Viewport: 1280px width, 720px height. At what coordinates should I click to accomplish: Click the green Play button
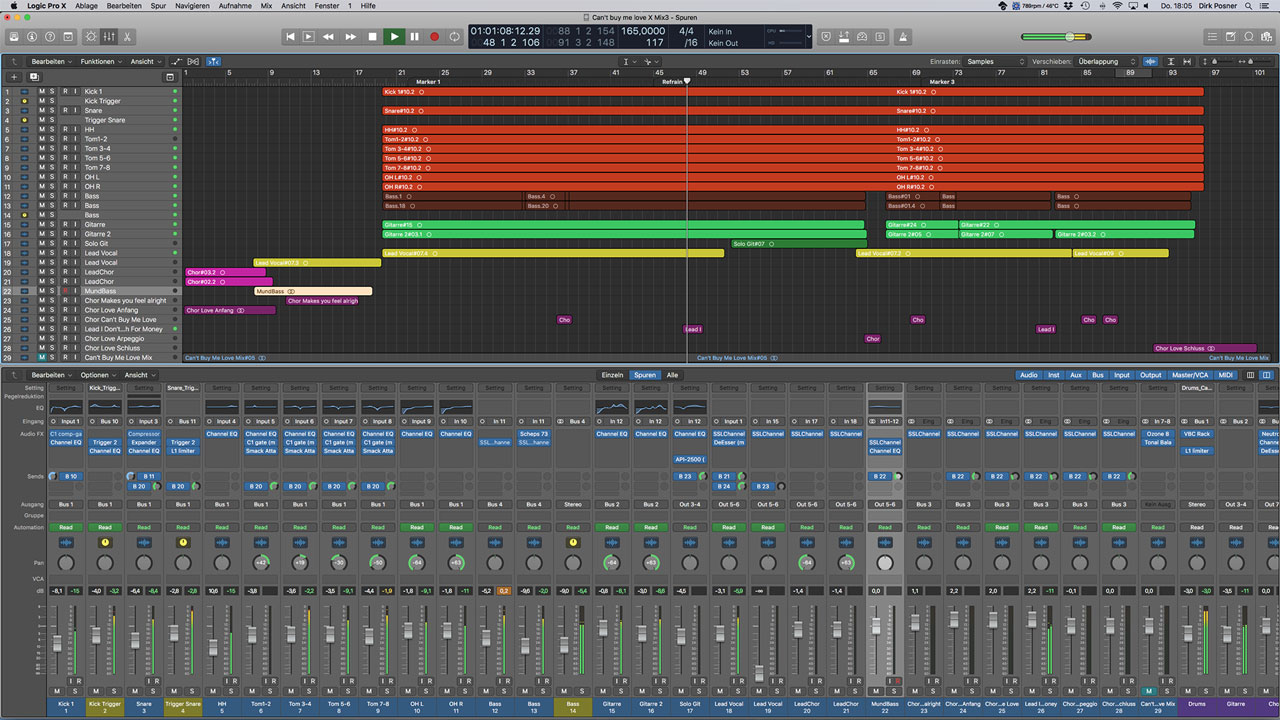[x=394, y=37]
